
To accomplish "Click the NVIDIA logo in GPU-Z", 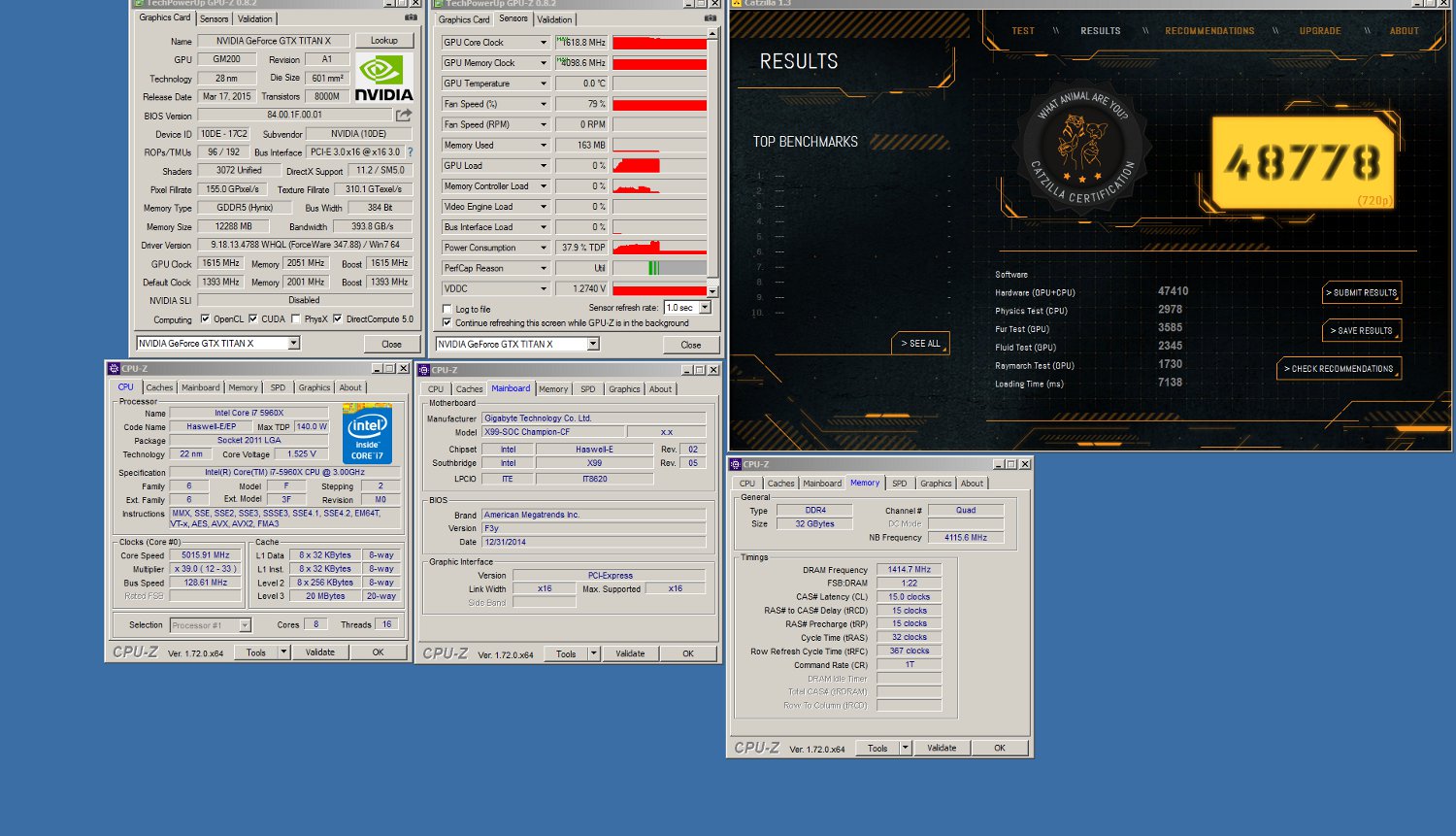I will [384, 77].
